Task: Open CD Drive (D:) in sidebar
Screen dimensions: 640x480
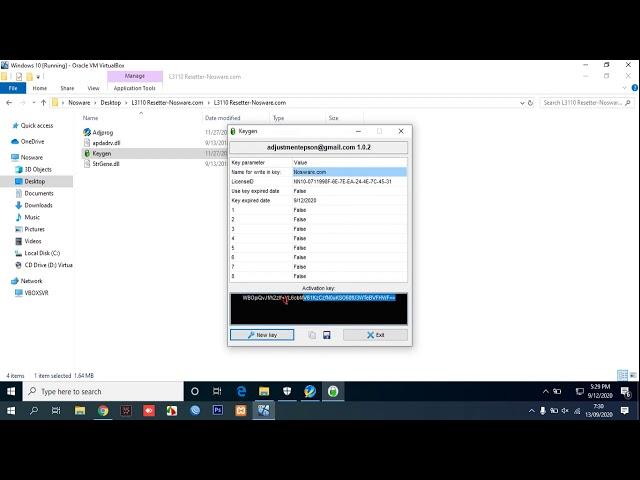Action: click(x=44, y=265)
